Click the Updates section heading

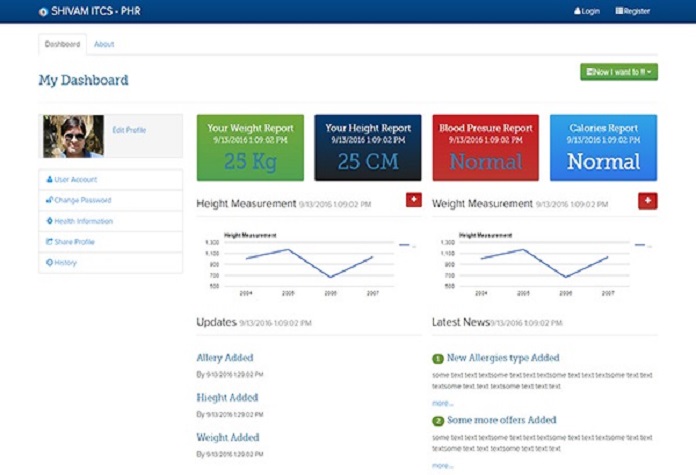[x=216, y=322]
